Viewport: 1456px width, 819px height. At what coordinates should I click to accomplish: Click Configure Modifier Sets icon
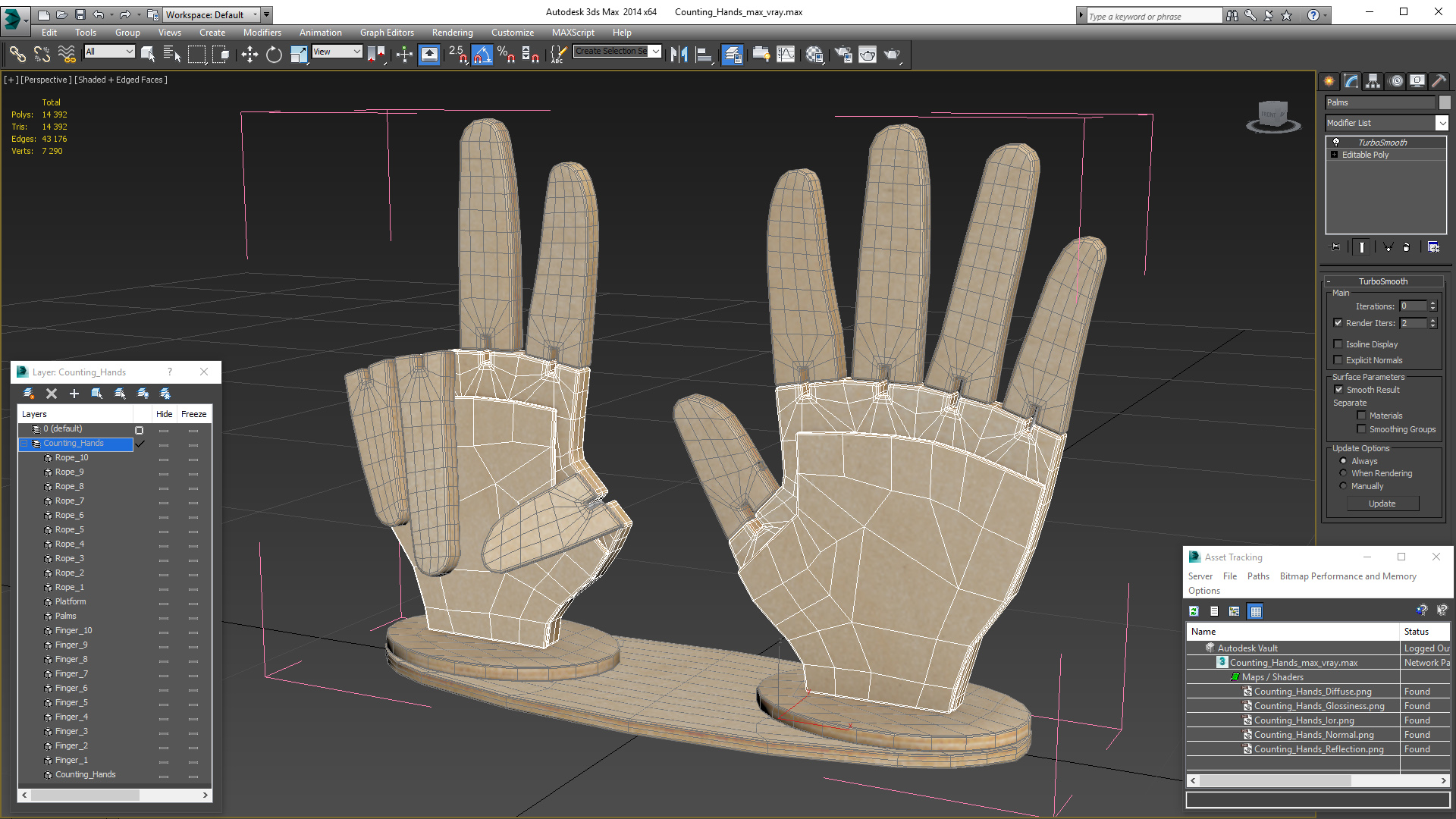coord(1433,247)
